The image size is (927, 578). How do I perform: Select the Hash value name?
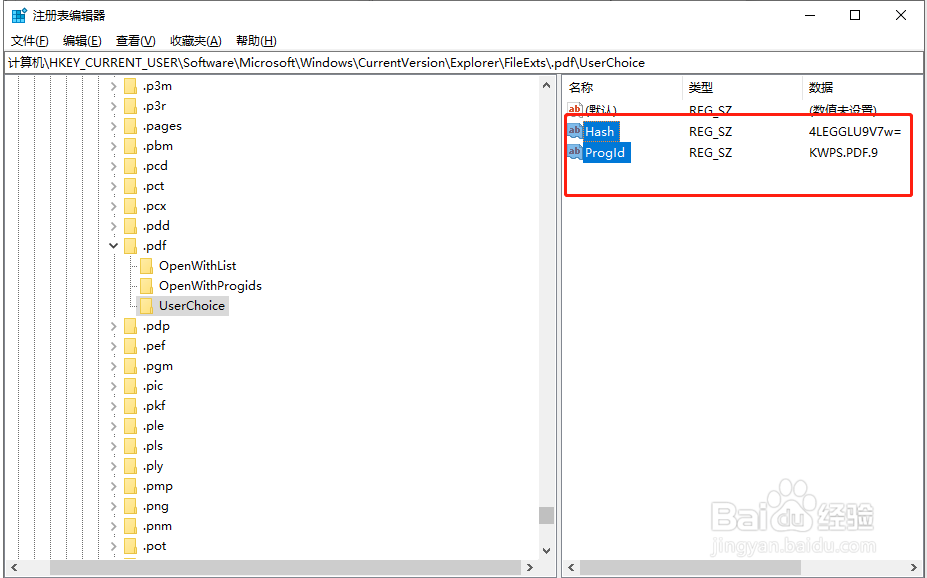[599, 132]
